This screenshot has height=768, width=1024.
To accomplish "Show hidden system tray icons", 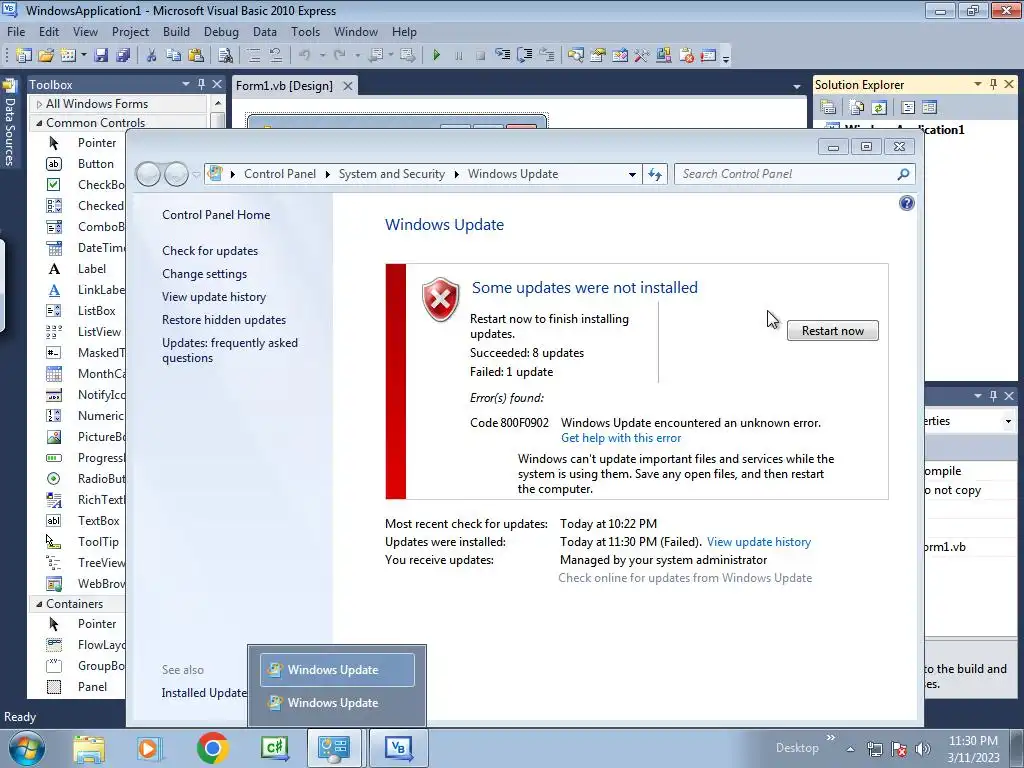I will pos(850,749).
